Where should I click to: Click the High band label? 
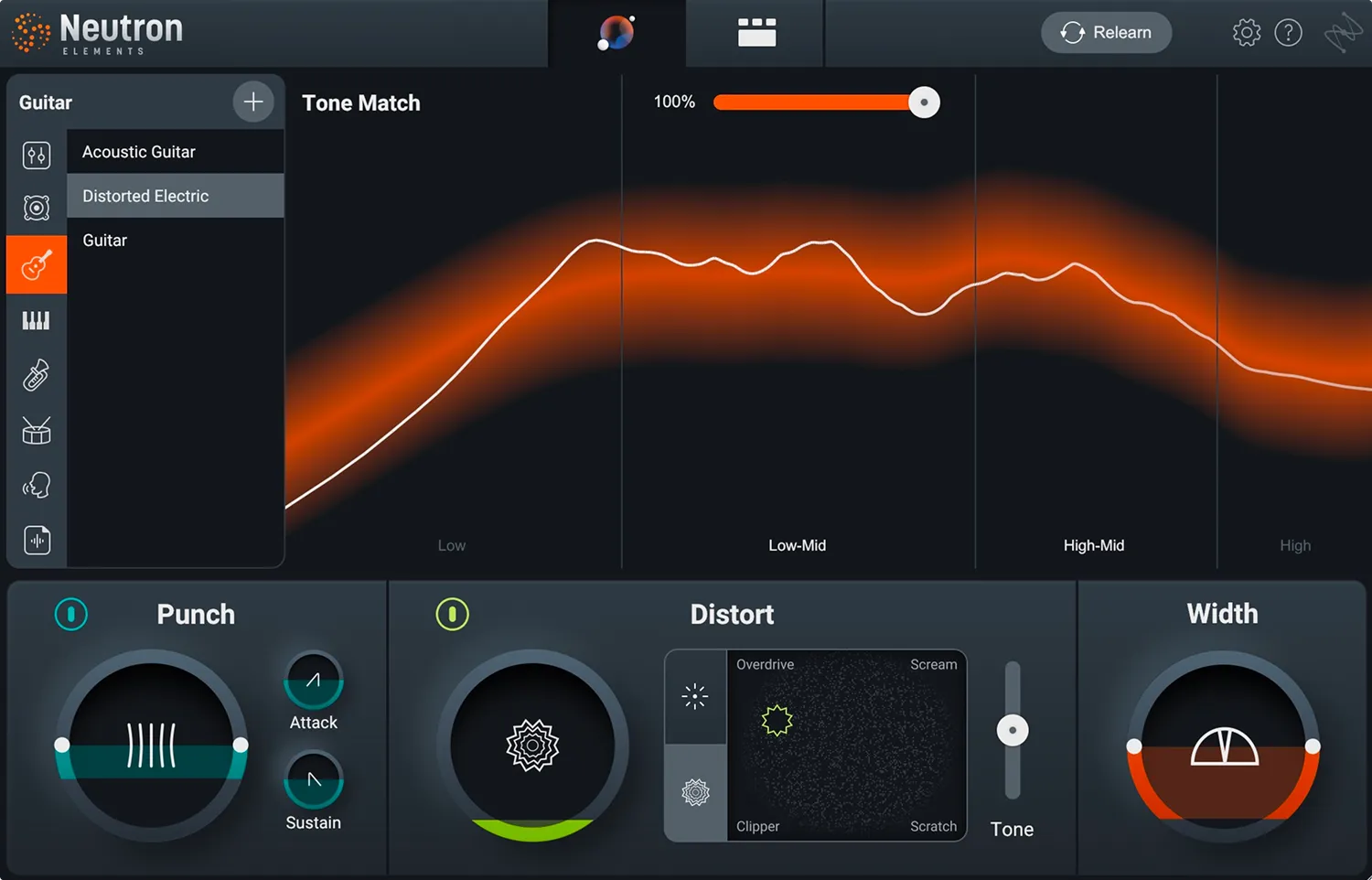1295,545
